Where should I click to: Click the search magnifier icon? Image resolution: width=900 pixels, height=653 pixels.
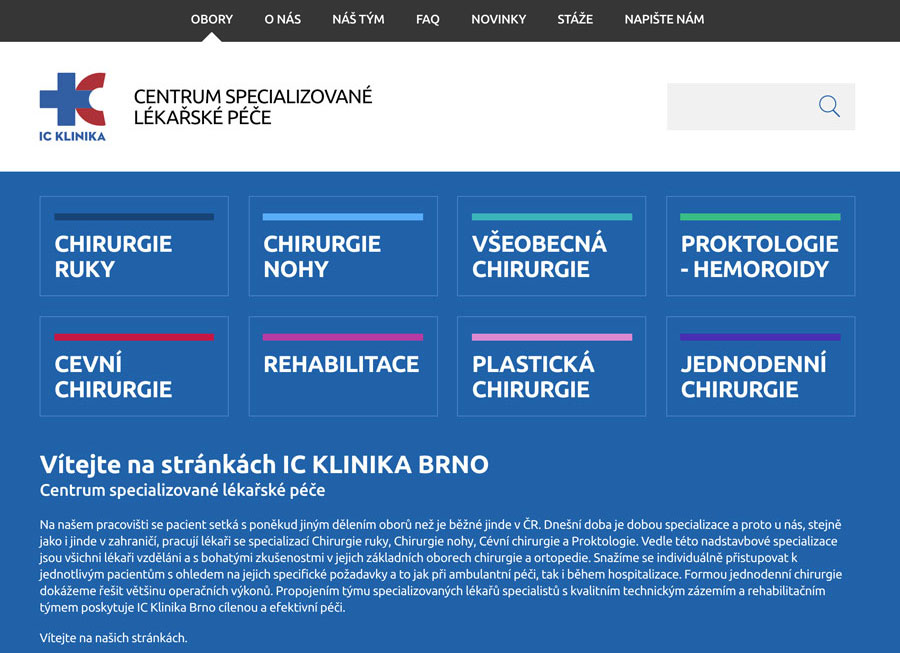[x=829, y=106]
